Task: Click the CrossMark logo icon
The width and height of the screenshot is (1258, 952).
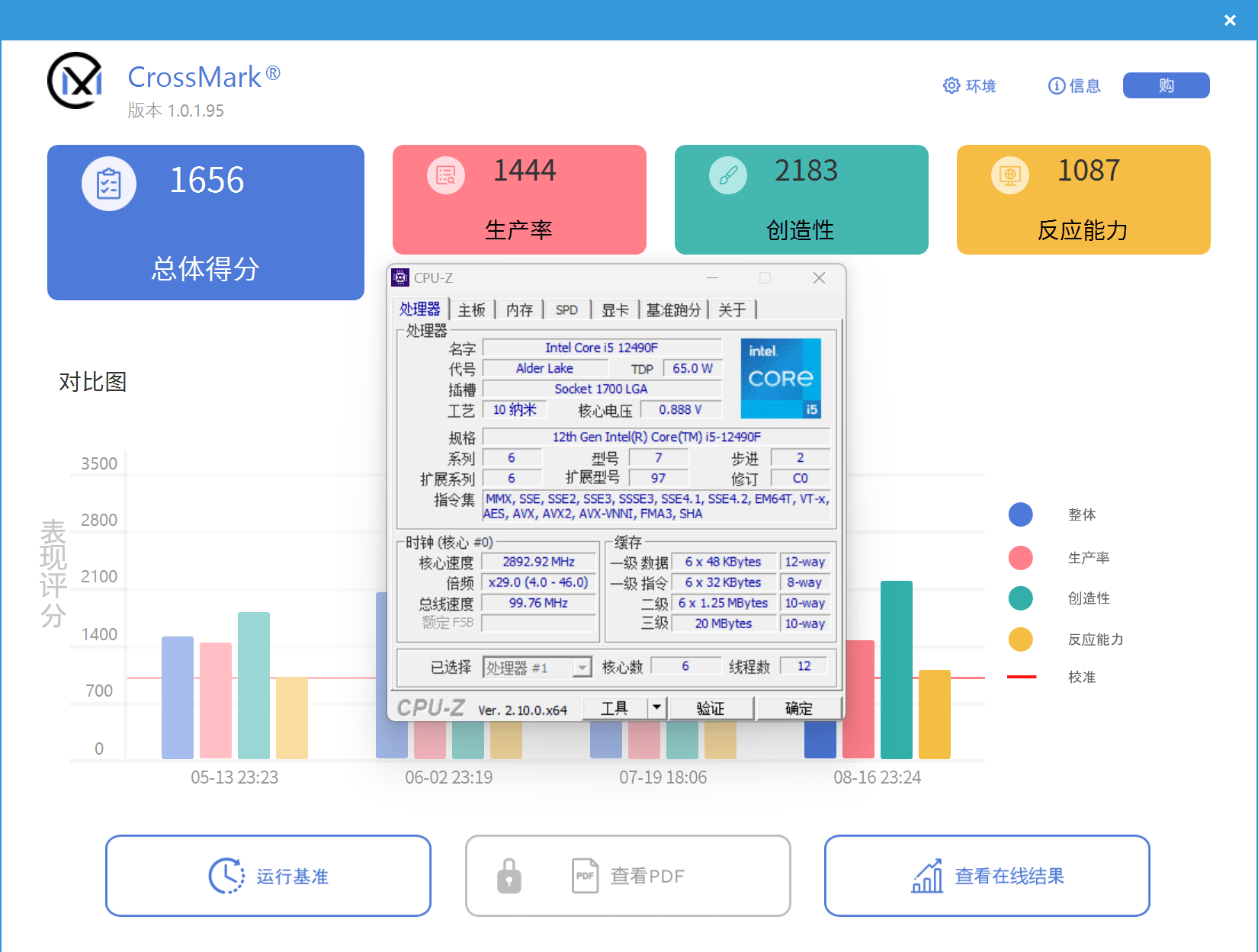Action: click(75, 80)
